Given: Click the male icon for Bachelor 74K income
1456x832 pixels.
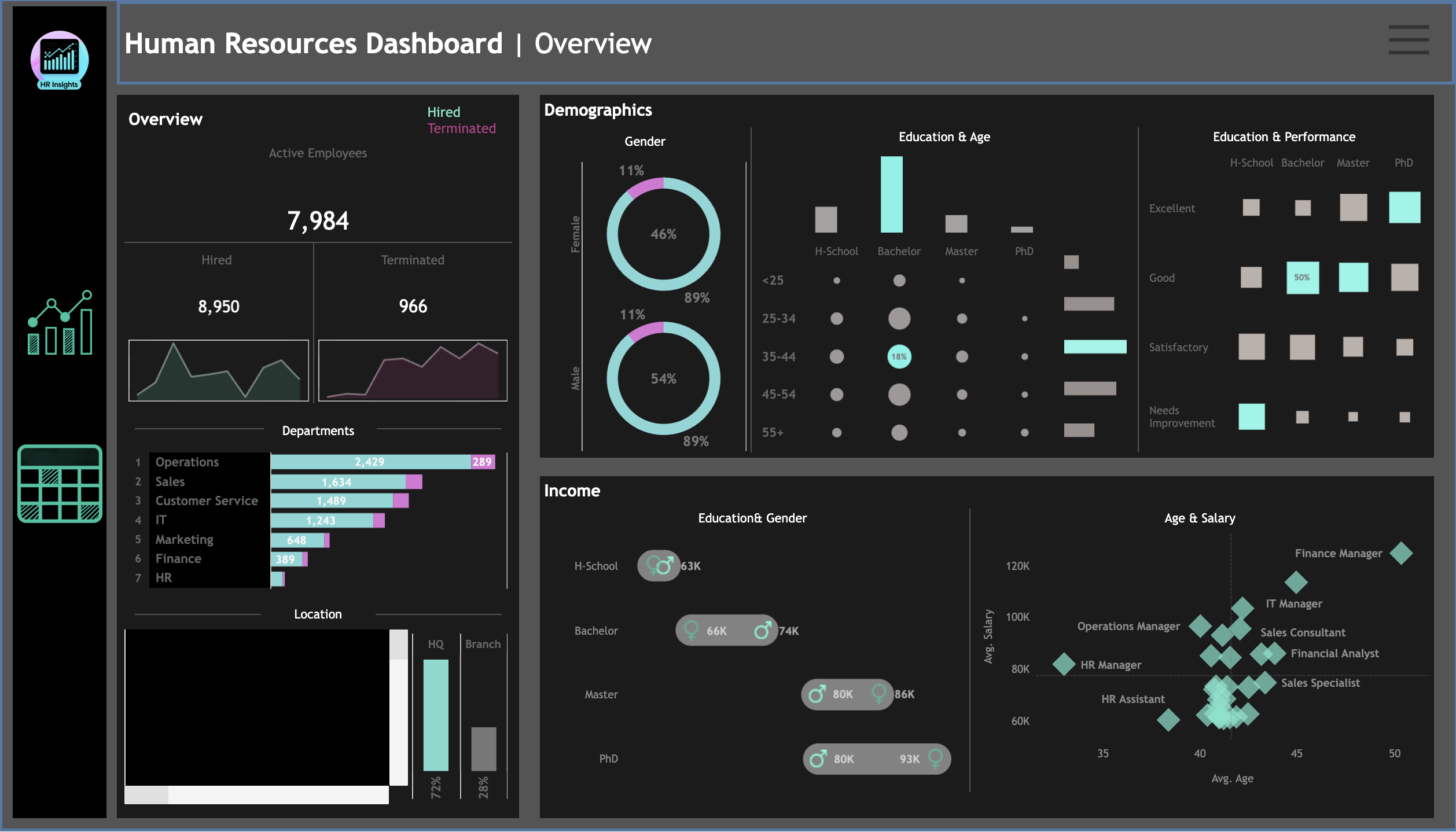Looking at the screenshot, I should pyautogui.click(x=764, y=631).
